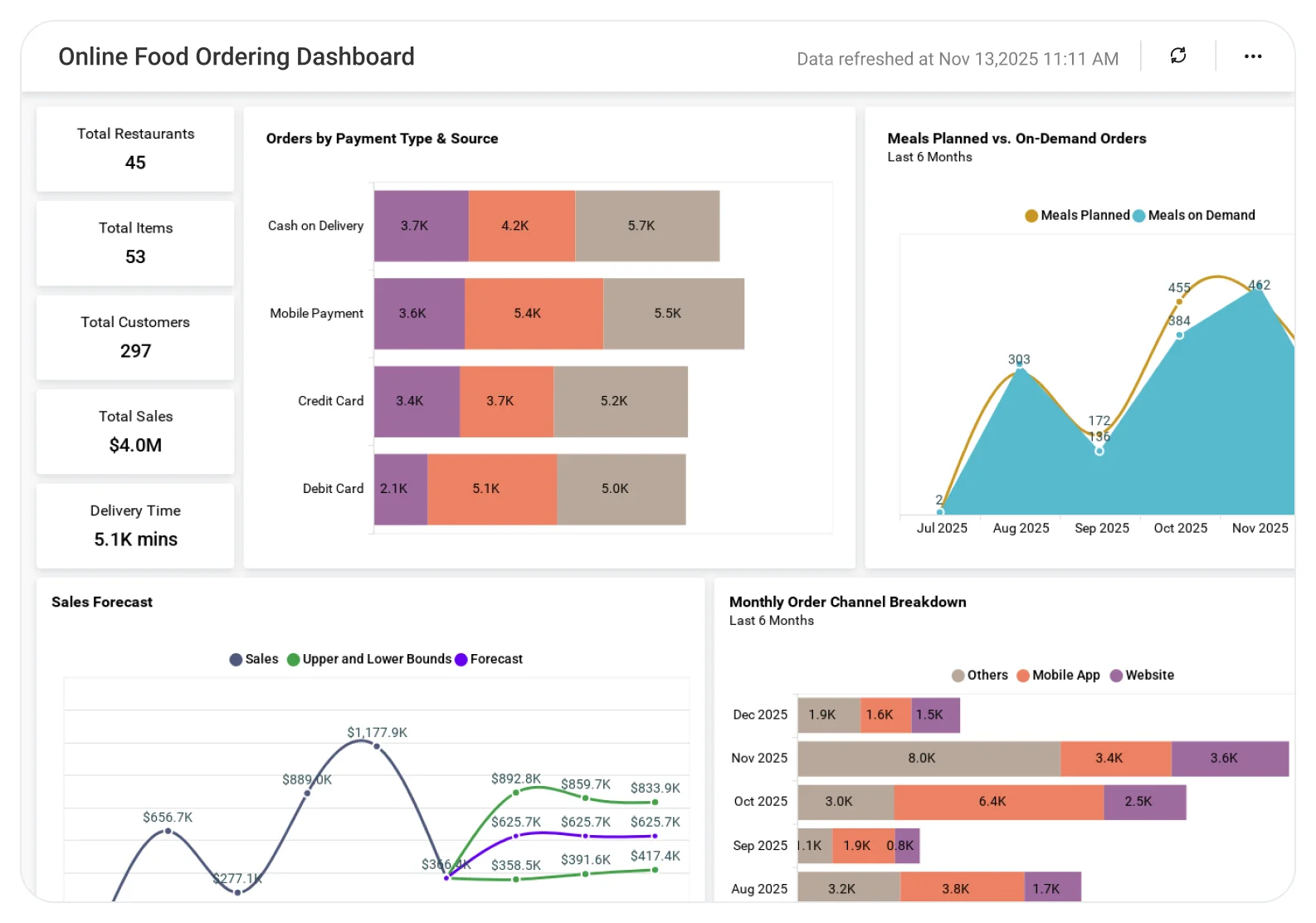Image resolution: width=1316 pixels, height=923 pixels.
Task: Select the Total Restaurants card
Action: click(135, 149)
